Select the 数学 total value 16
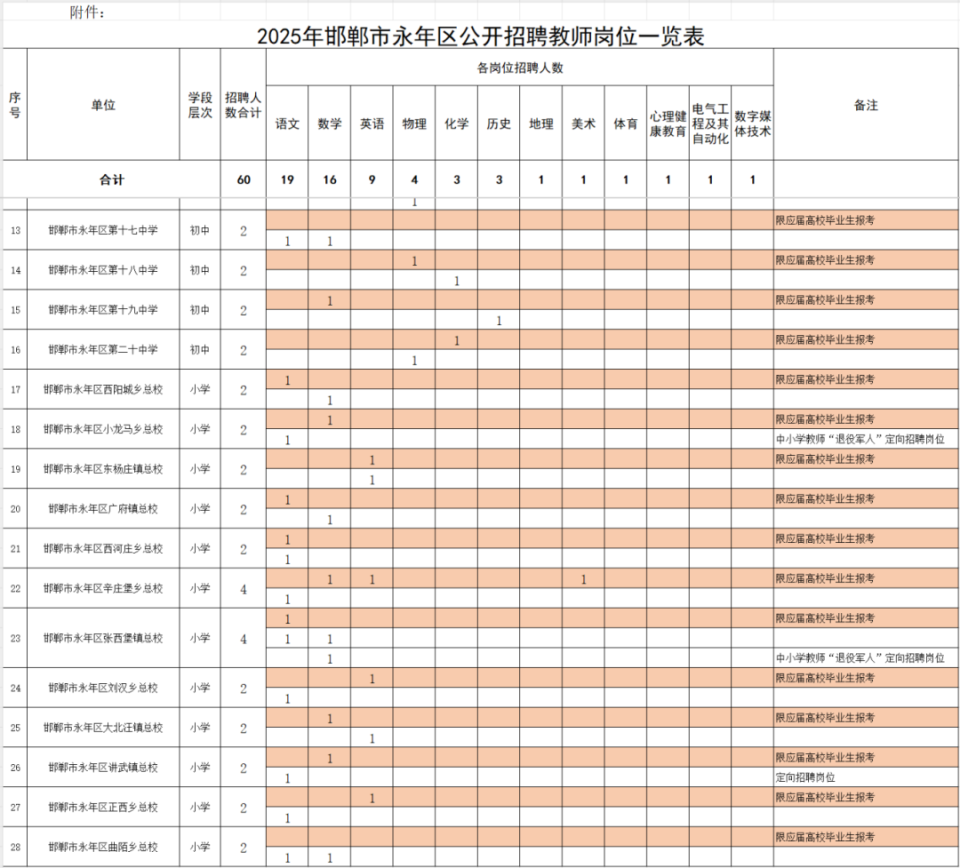960x868 pixels. click(x=329, y=179)
